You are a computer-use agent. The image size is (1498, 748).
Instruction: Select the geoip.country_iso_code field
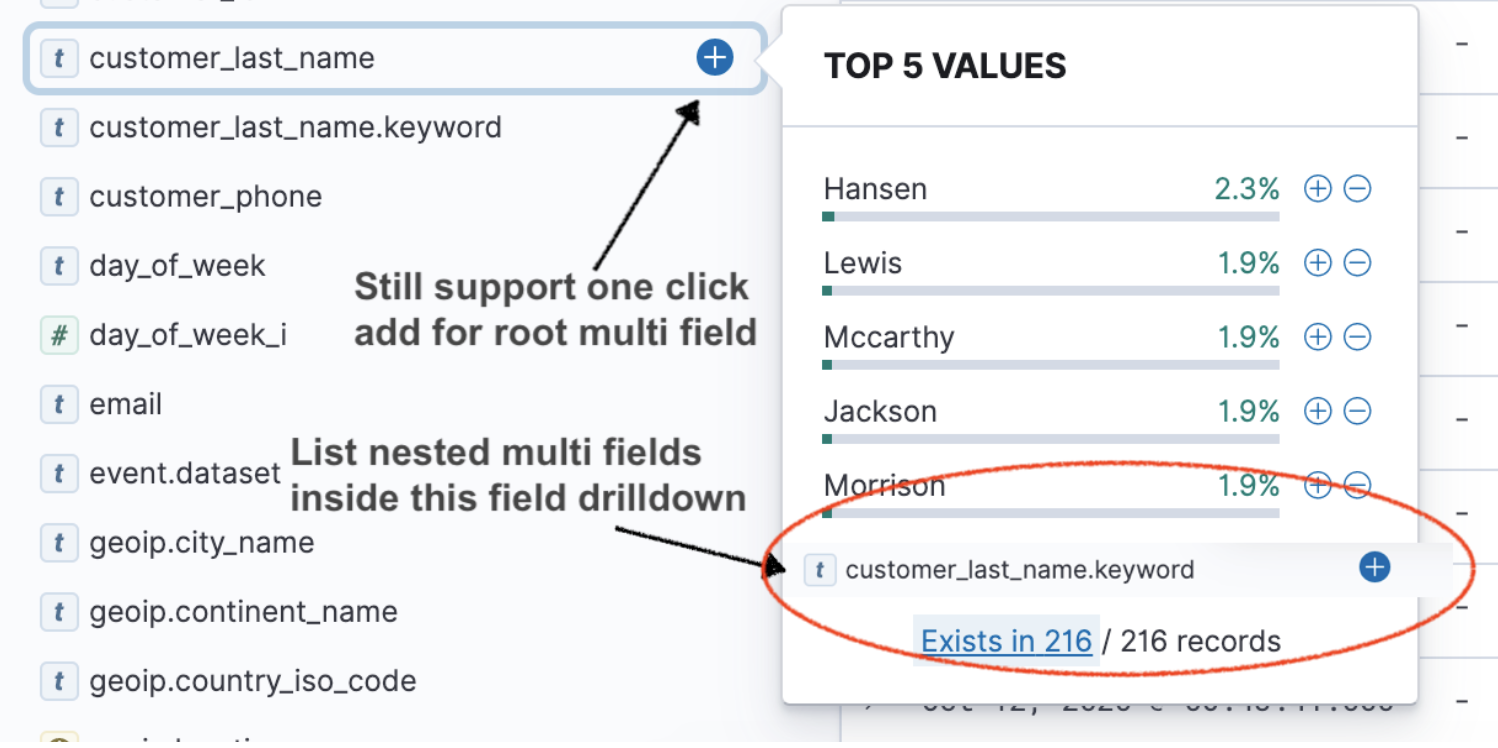(59, 680)
